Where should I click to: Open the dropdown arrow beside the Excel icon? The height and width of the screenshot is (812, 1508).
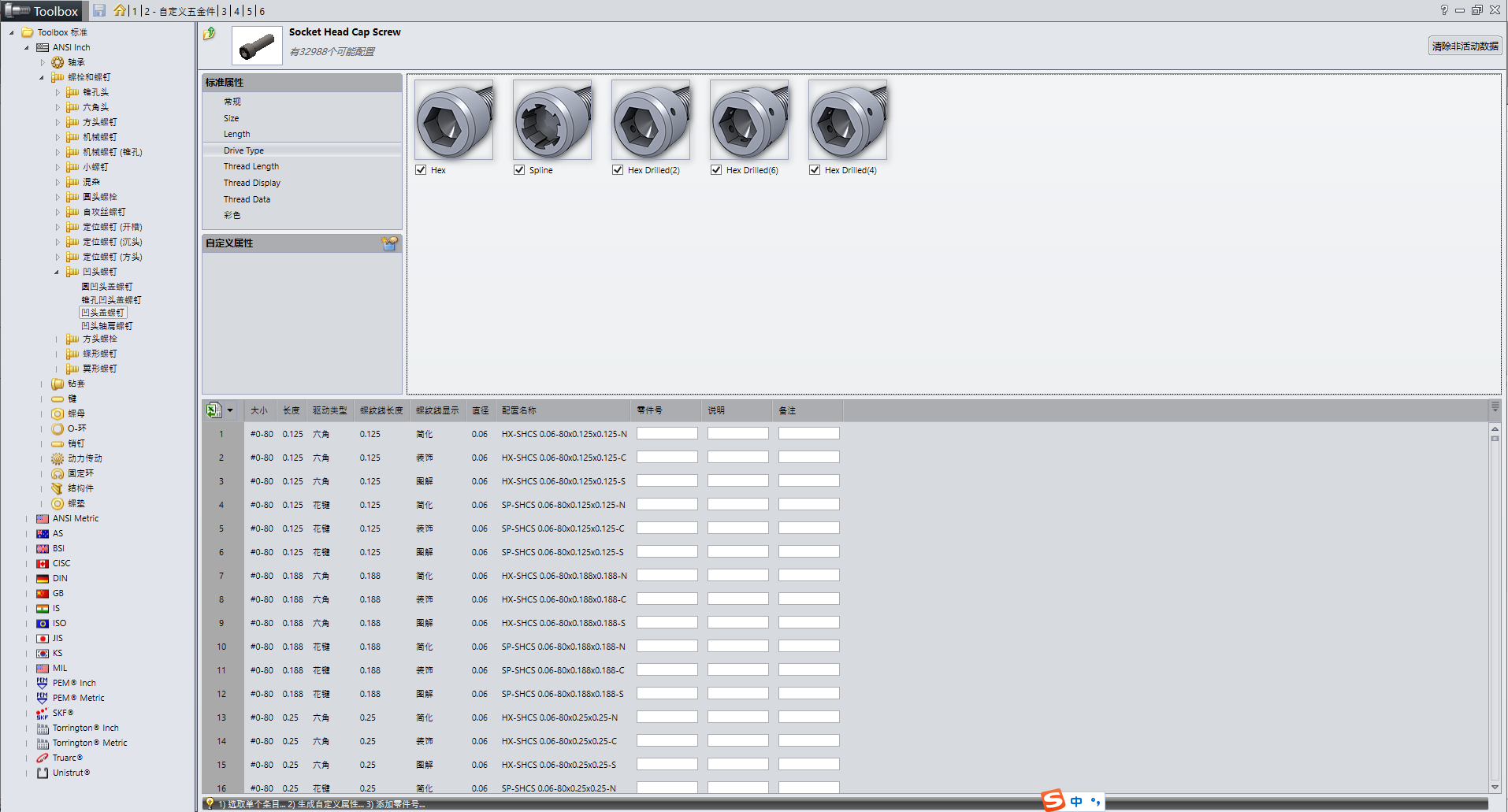coord(230,410)
